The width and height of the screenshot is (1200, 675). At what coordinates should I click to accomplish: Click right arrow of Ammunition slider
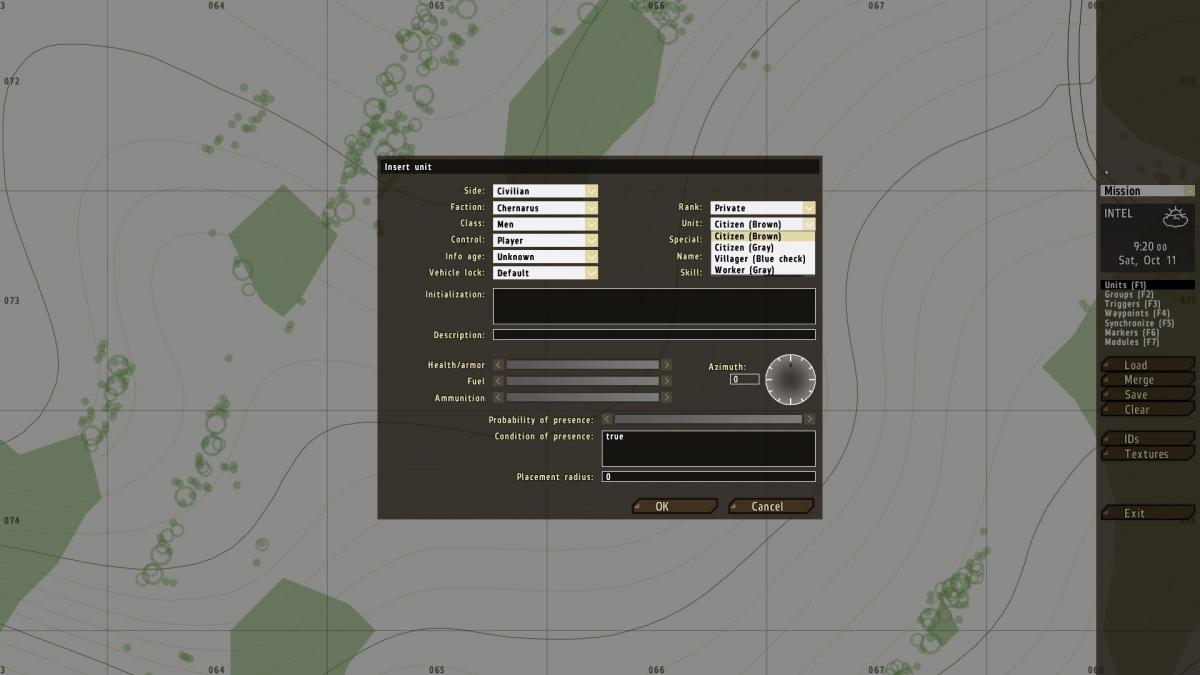point(667,397)
